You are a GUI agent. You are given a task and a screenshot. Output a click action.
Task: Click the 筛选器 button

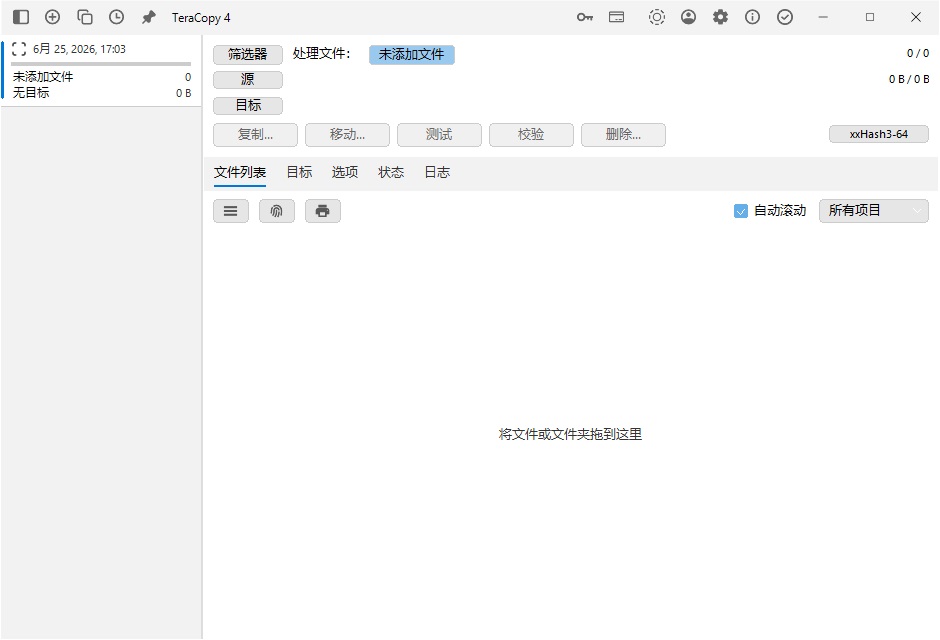[248, 55]
